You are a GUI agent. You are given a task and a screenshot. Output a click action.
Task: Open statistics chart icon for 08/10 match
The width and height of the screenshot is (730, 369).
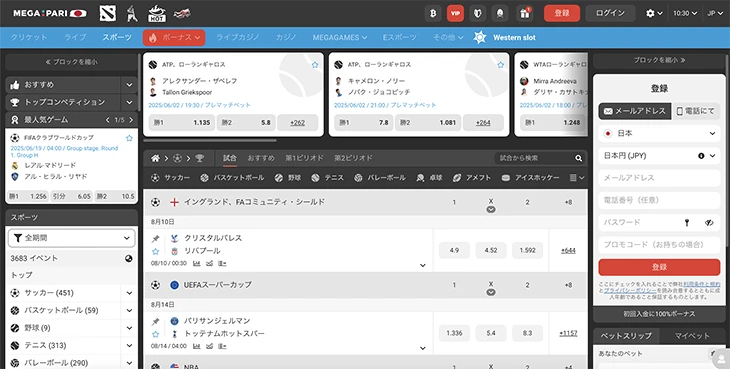point(196,263)
